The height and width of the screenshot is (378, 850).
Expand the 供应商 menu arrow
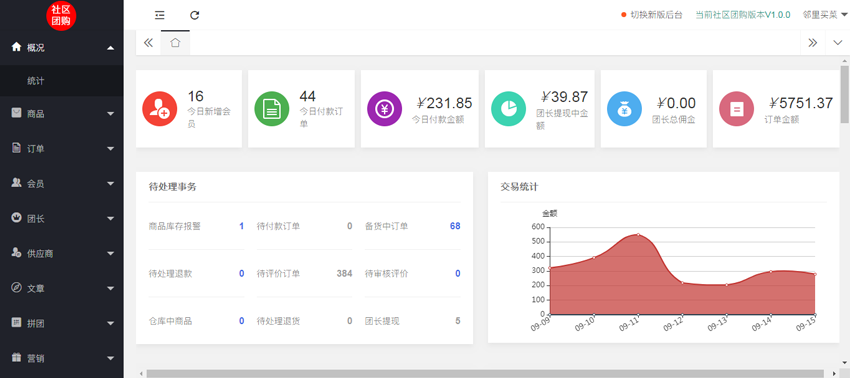tap(111, 253)
